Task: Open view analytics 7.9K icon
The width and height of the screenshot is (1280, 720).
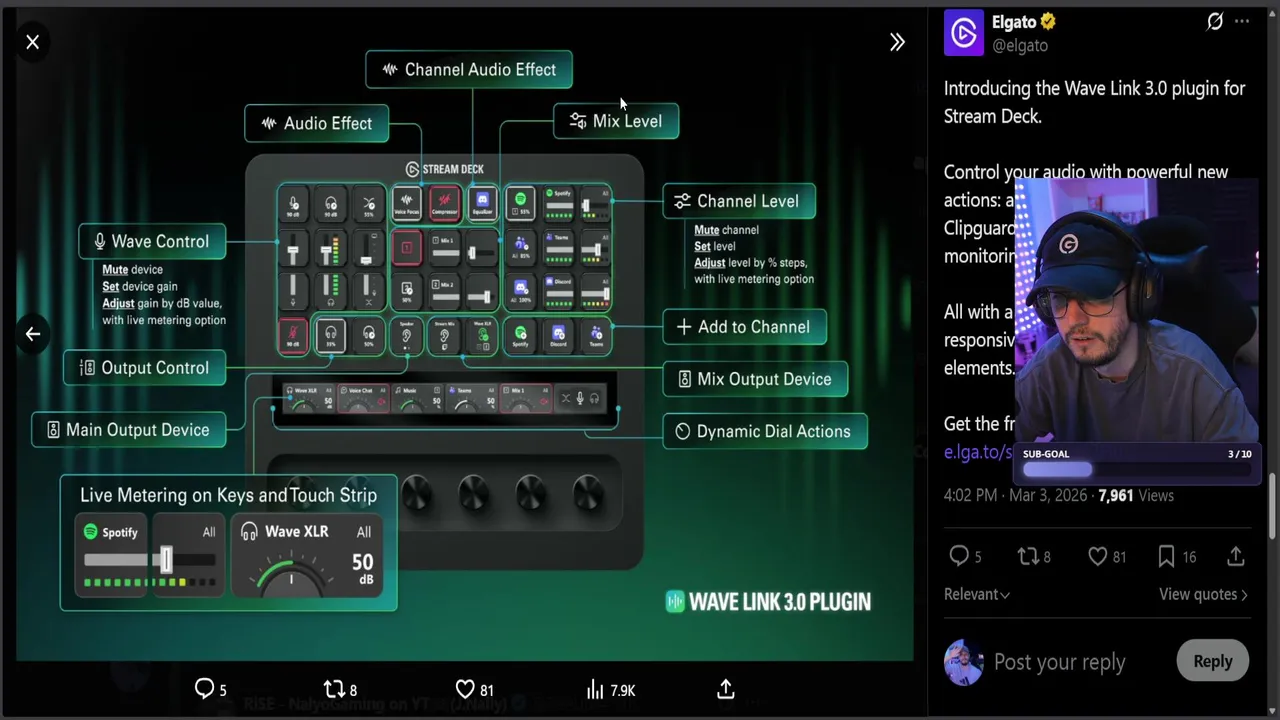Action: 610,689
